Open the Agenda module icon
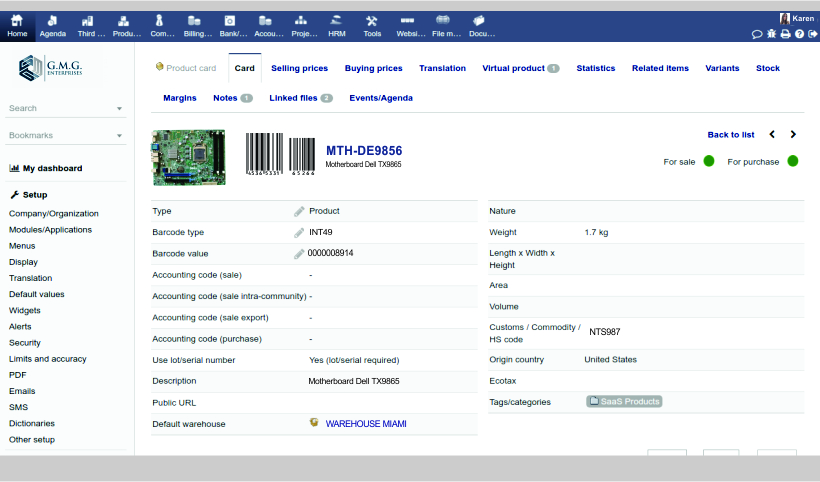The image size is (820, 482). tap(52, 26)
